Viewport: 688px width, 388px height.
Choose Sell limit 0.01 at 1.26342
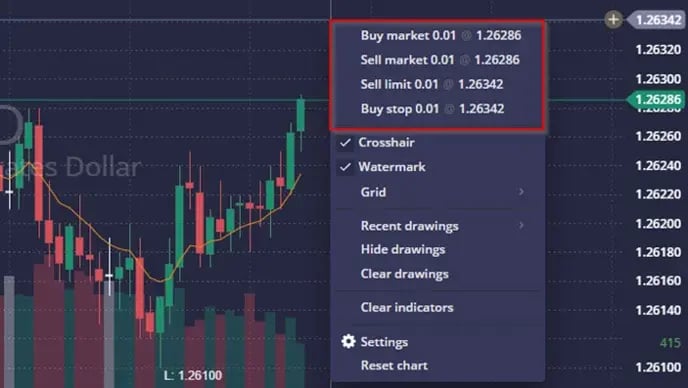tap(439, 84)
